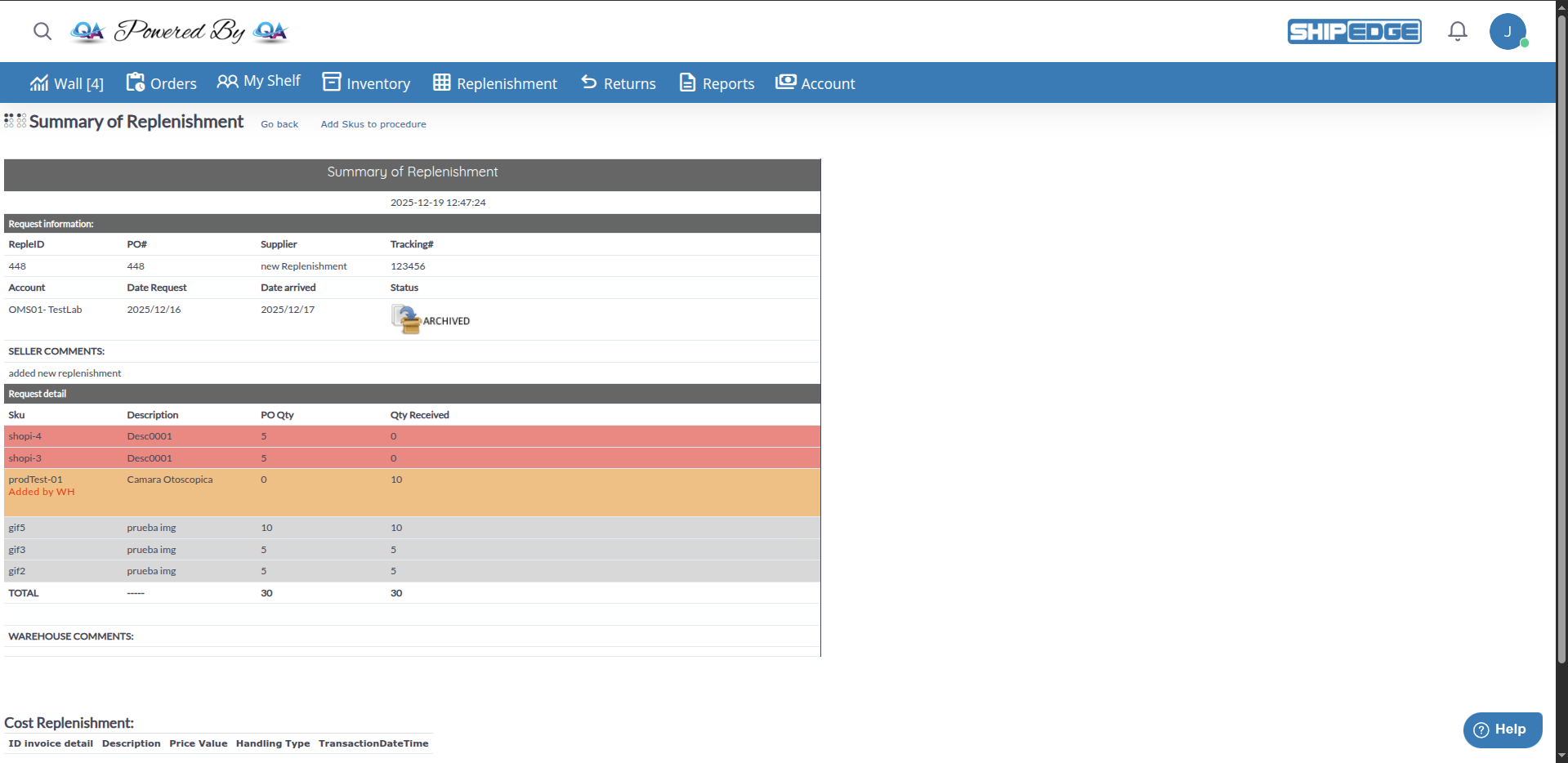Screen dimensions: 1568x763
Task: Click the search magnifier icon
Action: (x=42, y=31)
